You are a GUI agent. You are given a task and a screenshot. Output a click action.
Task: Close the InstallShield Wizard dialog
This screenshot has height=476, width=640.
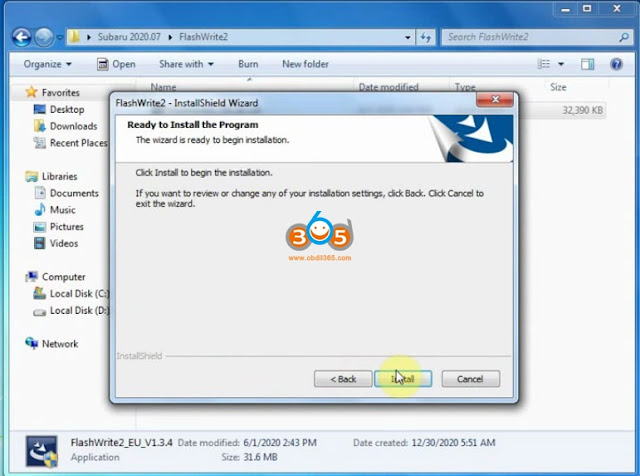click(495, 99)
